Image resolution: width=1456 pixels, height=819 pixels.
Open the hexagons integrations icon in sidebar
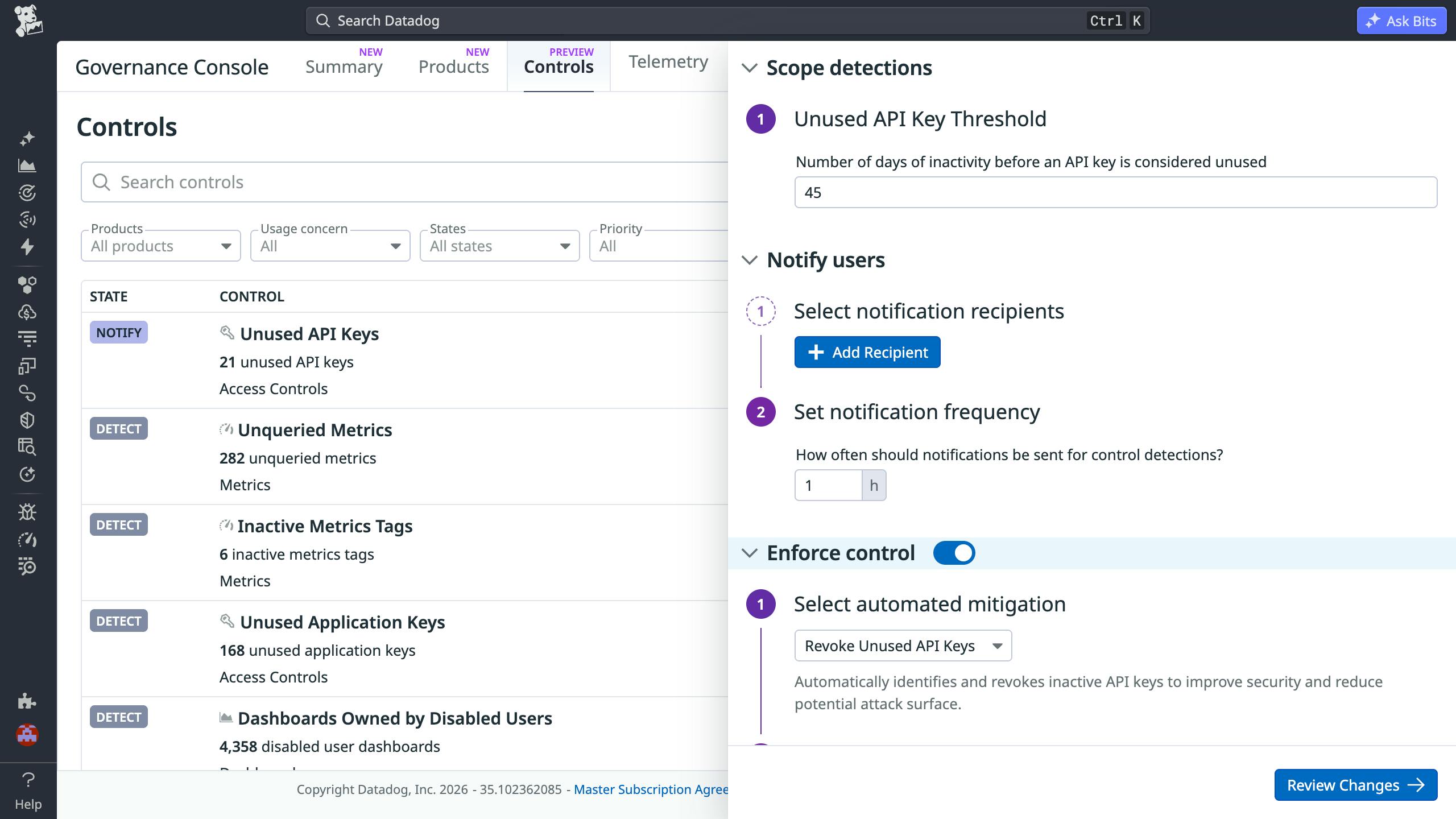click(27, 285)
